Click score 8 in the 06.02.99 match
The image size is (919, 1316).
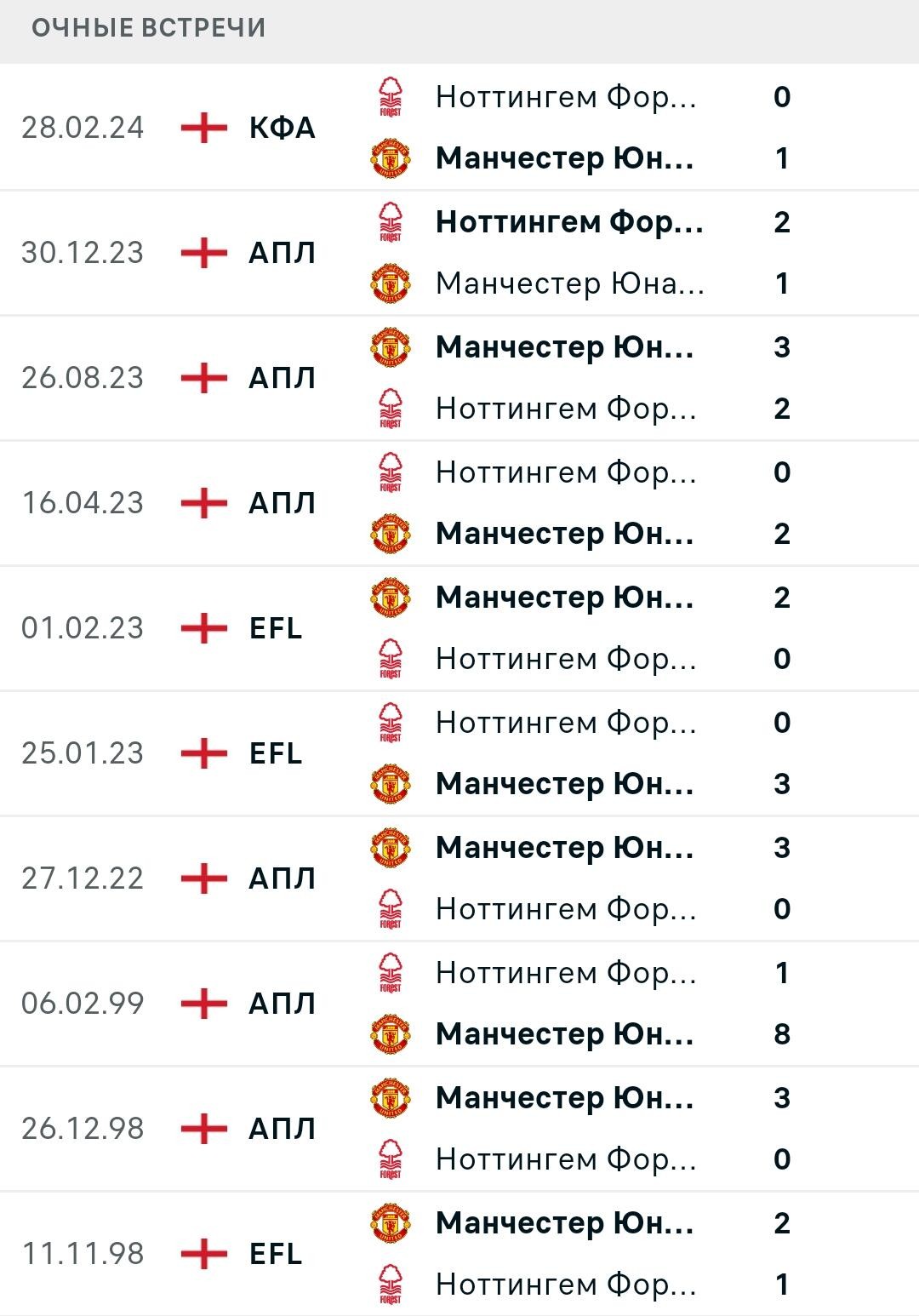coord(783,1034)
